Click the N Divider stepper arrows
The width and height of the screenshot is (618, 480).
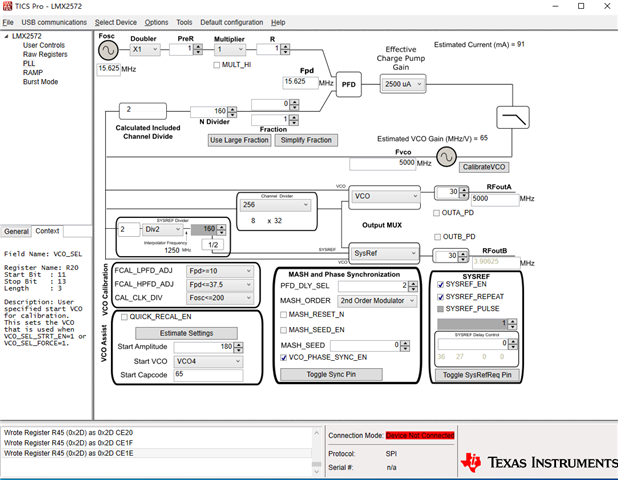pos(232,112)
